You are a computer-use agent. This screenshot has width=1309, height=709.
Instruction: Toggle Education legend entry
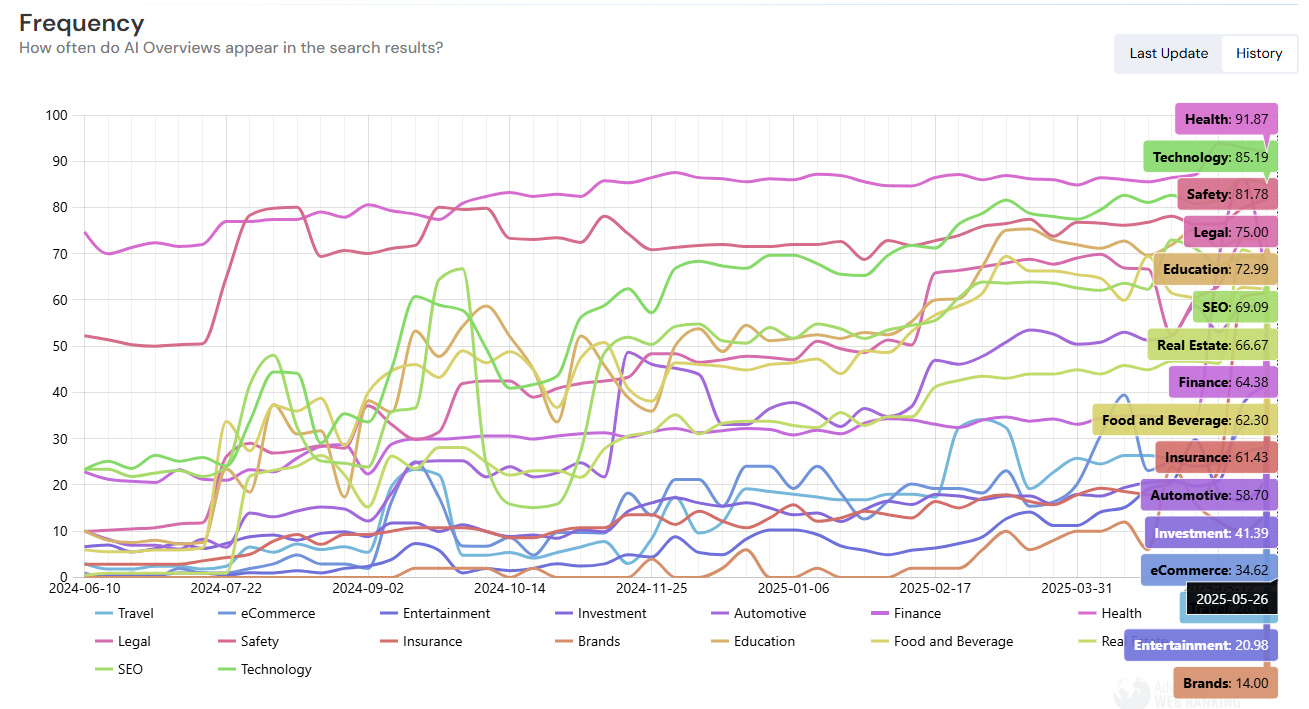pos(752,641)
